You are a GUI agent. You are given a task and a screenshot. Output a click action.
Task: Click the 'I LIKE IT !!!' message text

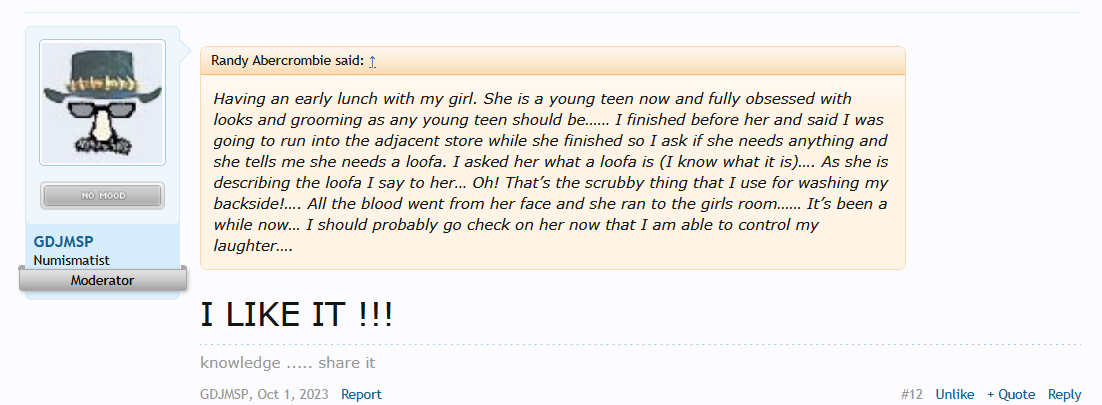[297, 315]
